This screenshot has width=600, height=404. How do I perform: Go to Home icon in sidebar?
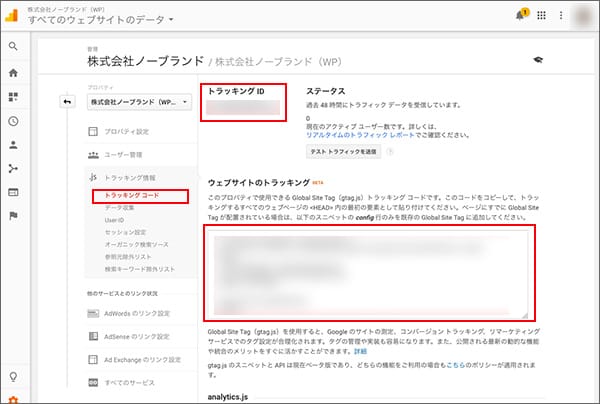pyautogui.click(x=13, y=73)
